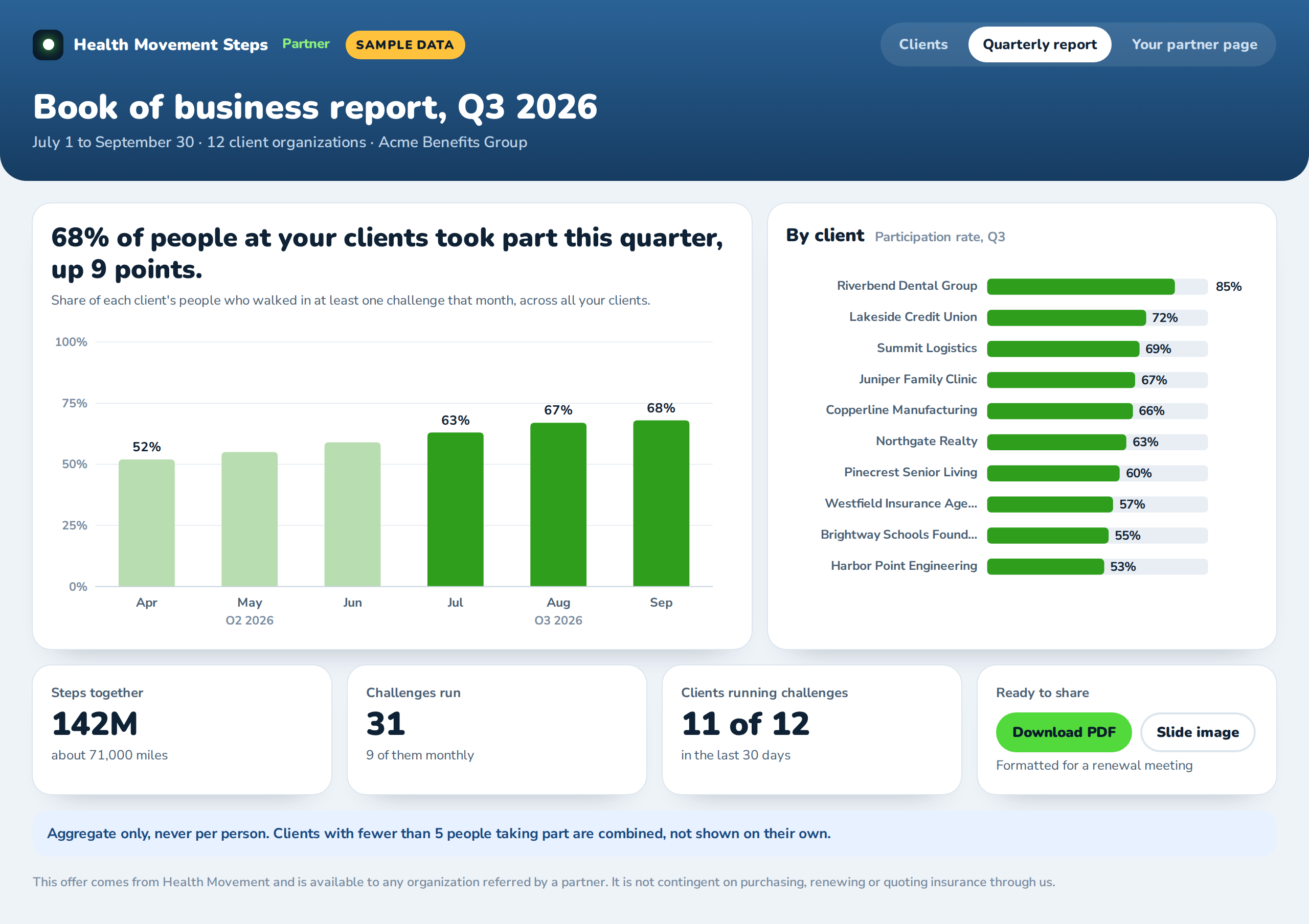Click the Brightway Schools Found... label
This screenshot has width=1309, height=924.
[898, 535]
